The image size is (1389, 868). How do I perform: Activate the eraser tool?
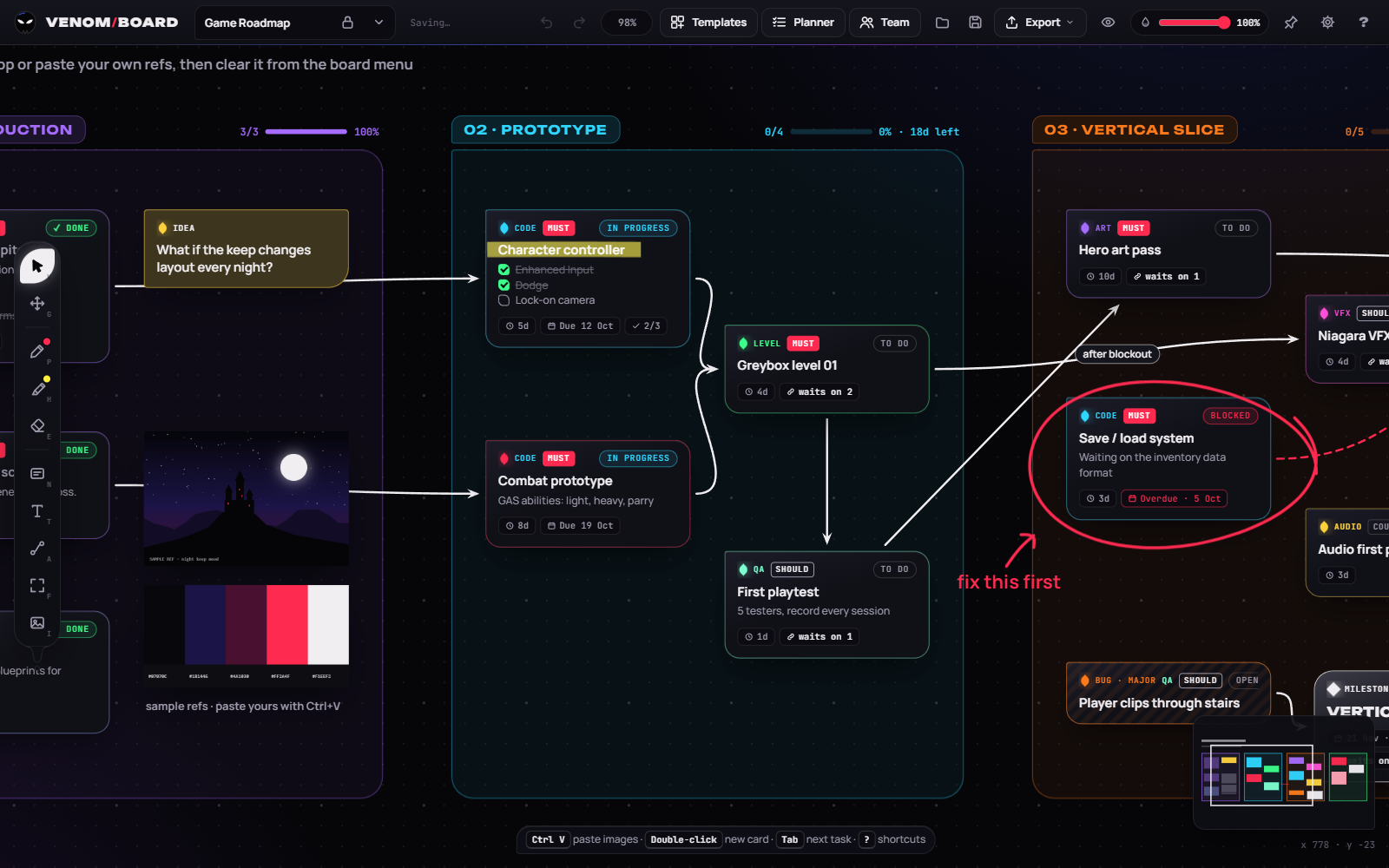click(37, 425)
